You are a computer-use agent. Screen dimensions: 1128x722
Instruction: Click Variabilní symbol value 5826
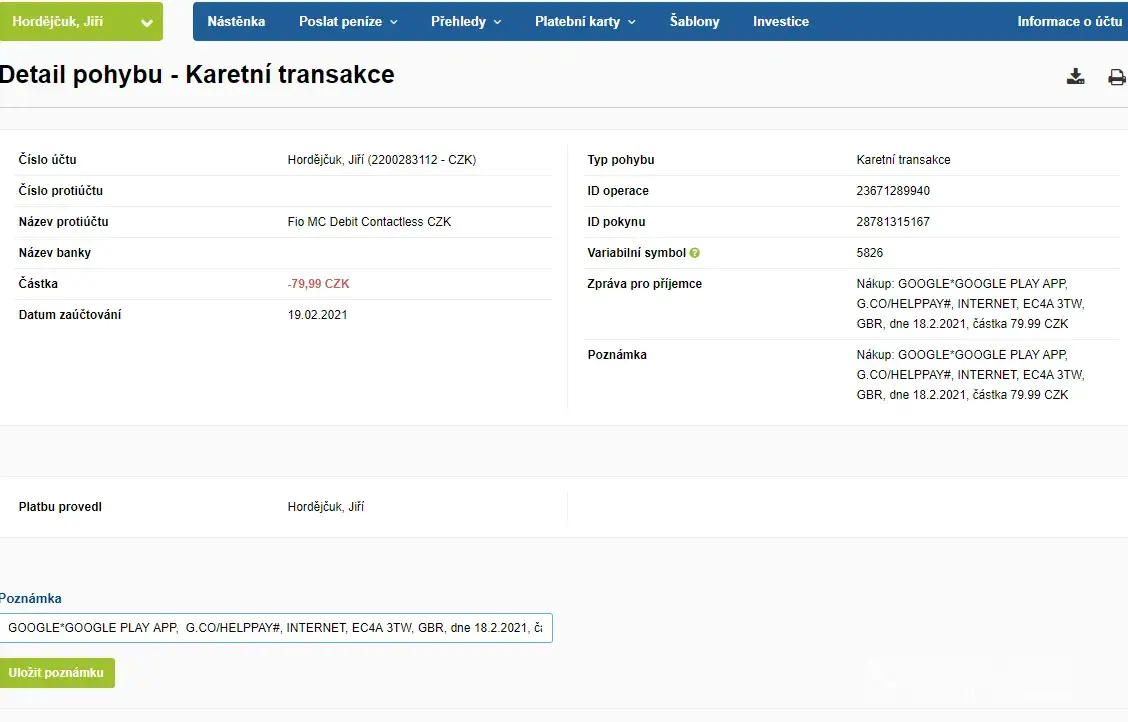[x=870, y=253]
